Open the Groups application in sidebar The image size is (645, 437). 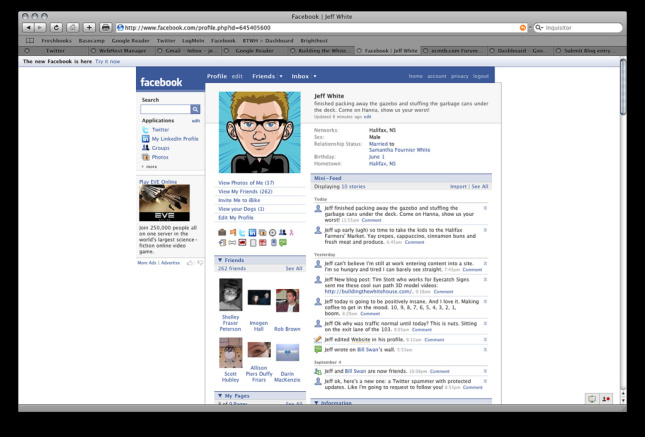click(x=160, y=148)
